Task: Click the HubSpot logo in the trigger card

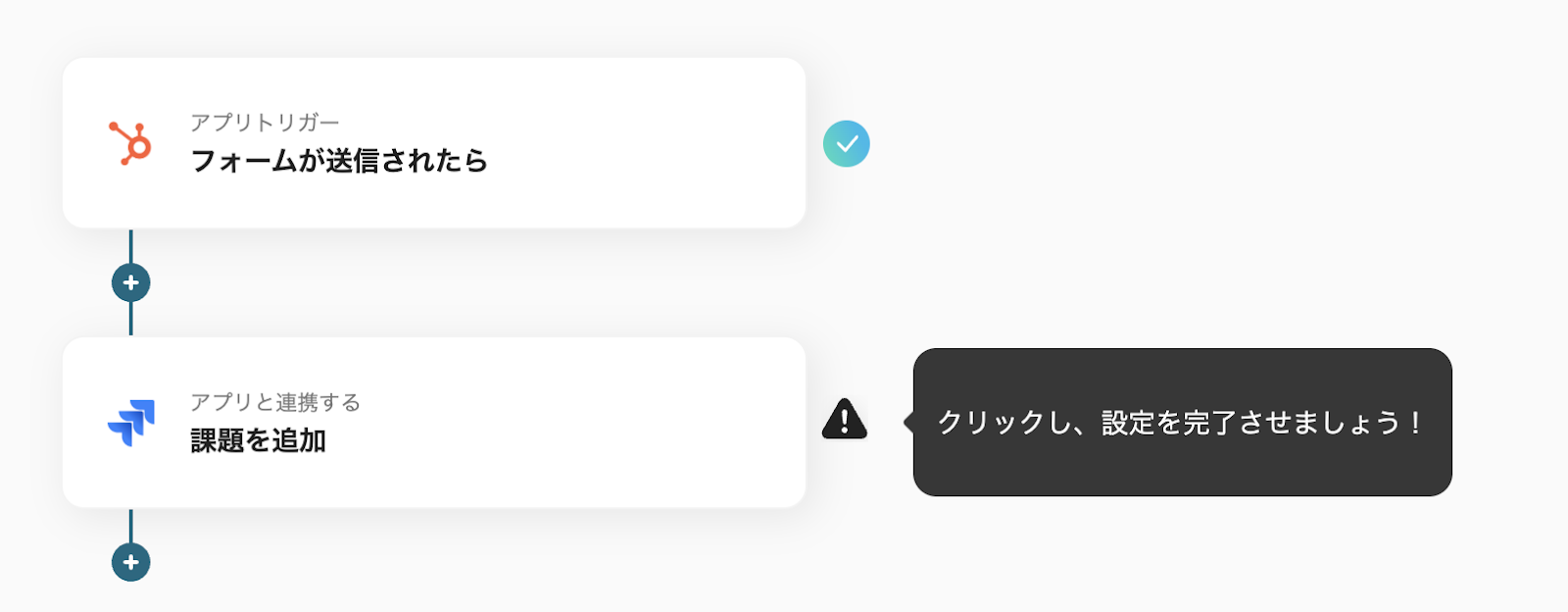Action: (130, 143)
